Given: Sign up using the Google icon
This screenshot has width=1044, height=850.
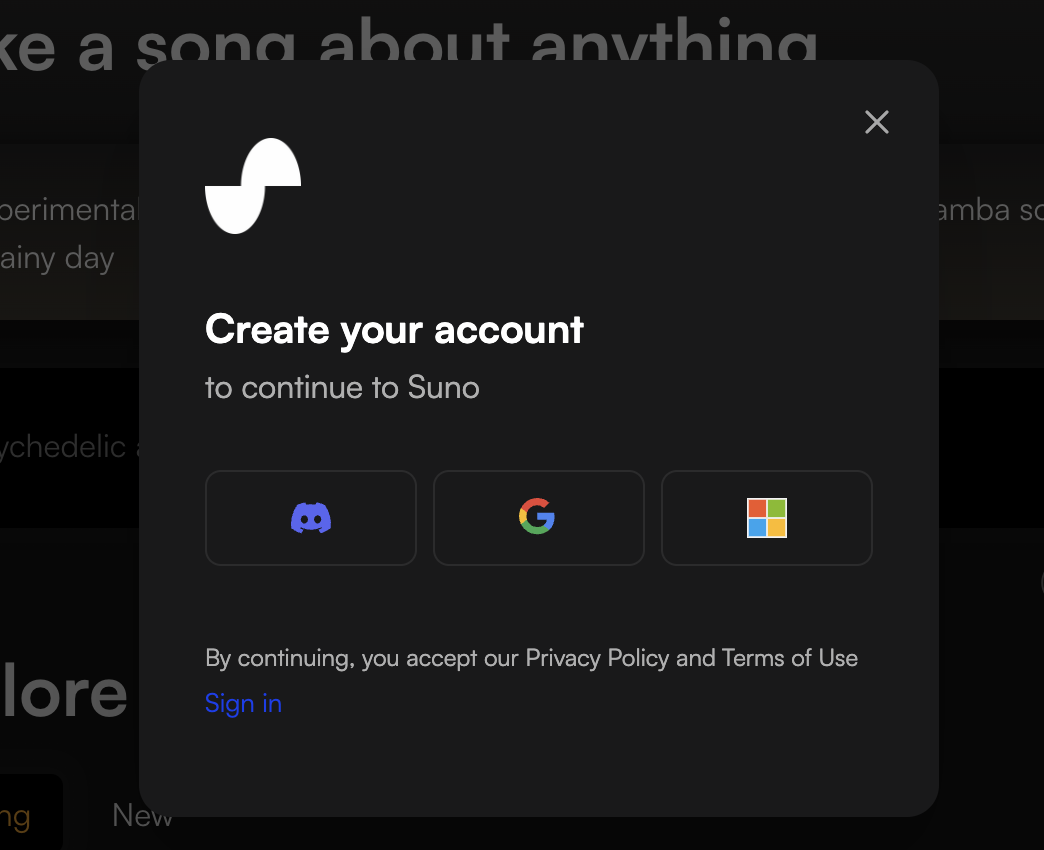Looking at the screenshot, I should tap(539, 518).
